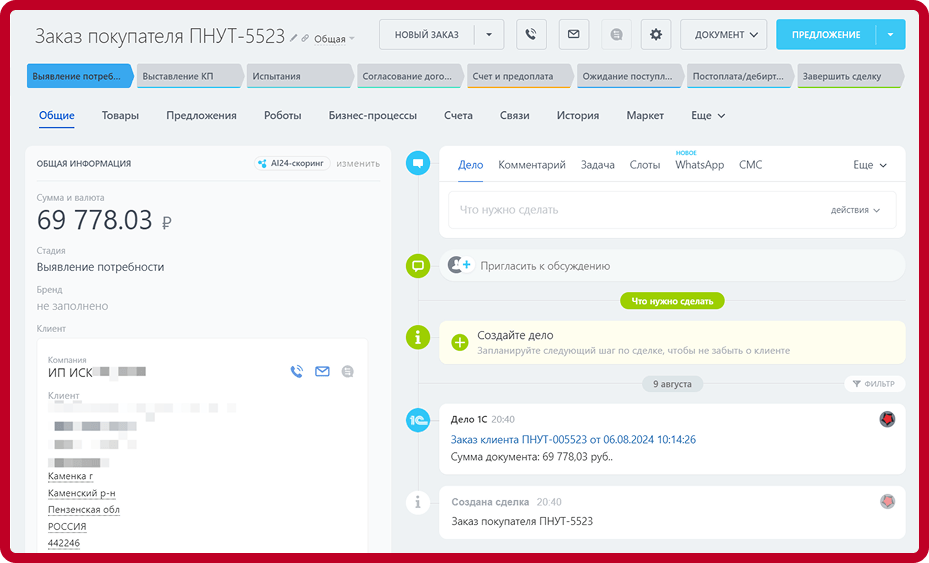Viewport: 929px width, 563px height.
Task: Click the изменить link in Общая информация
Action: point(358,164)
